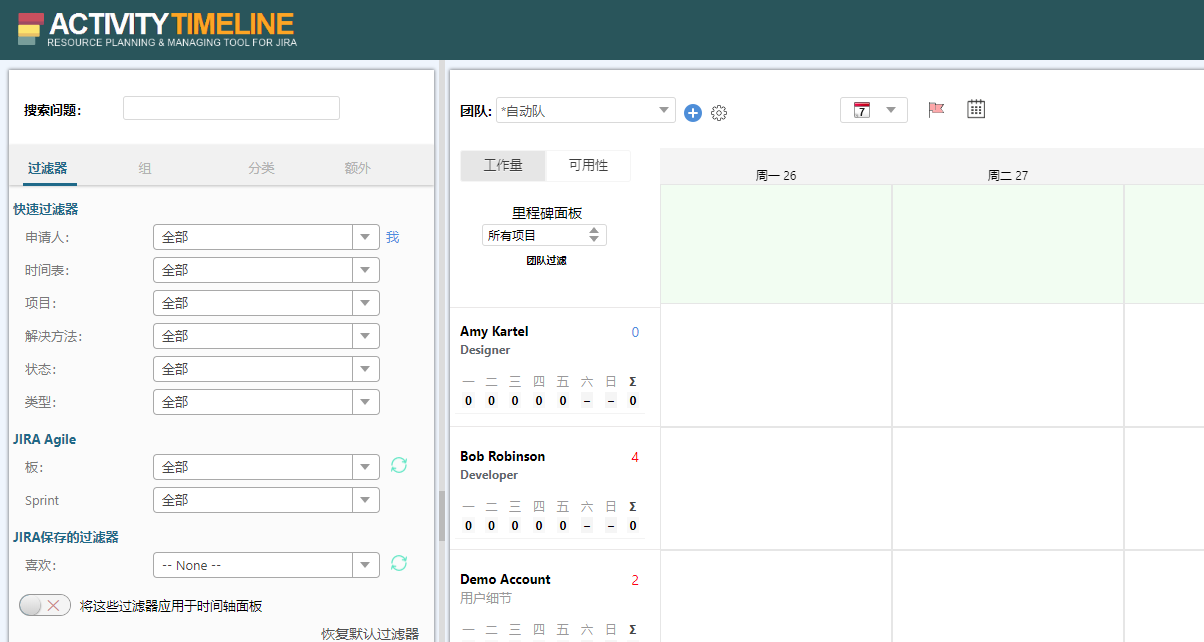This screenshot has height=642, width=1204.
Task: Click the left panel vertical scrollbar
Action: (441, 515)
